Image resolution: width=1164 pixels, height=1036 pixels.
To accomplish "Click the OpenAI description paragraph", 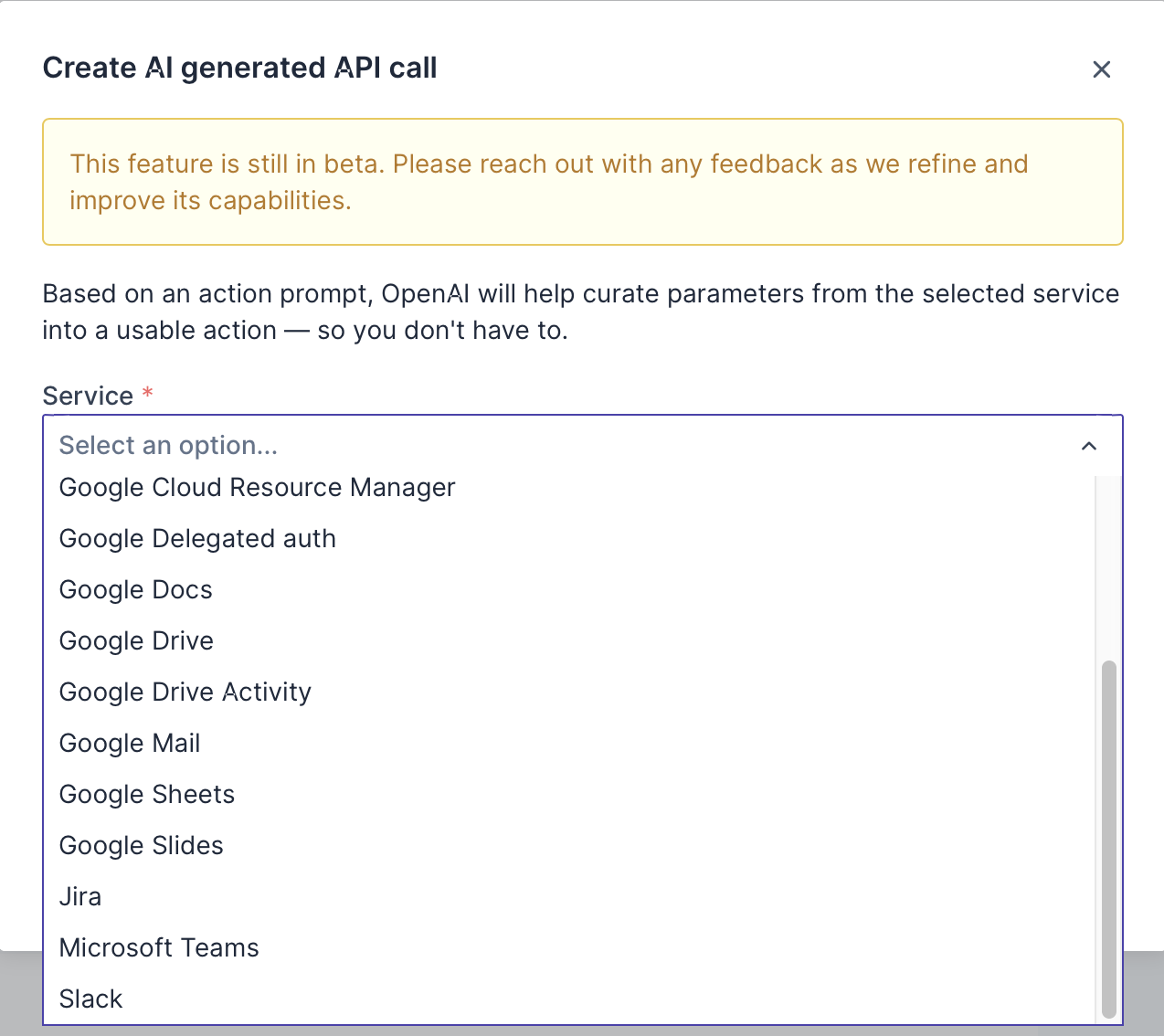I will (x=580, y=312).
